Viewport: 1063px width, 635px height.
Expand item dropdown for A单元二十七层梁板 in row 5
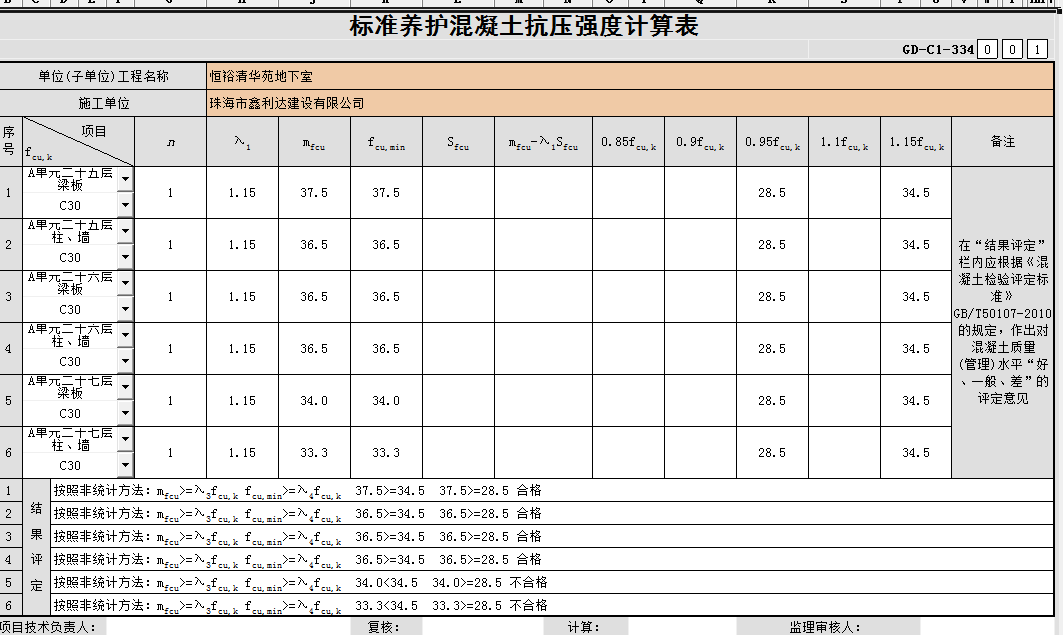coord(125,388)
